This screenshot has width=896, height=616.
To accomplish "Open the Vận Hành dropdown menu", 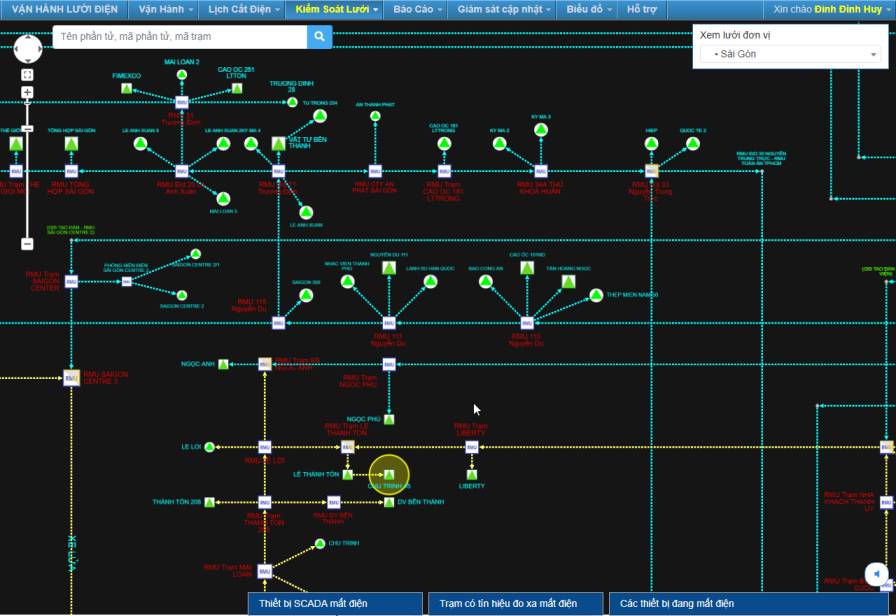I will [x=165, y=9].
